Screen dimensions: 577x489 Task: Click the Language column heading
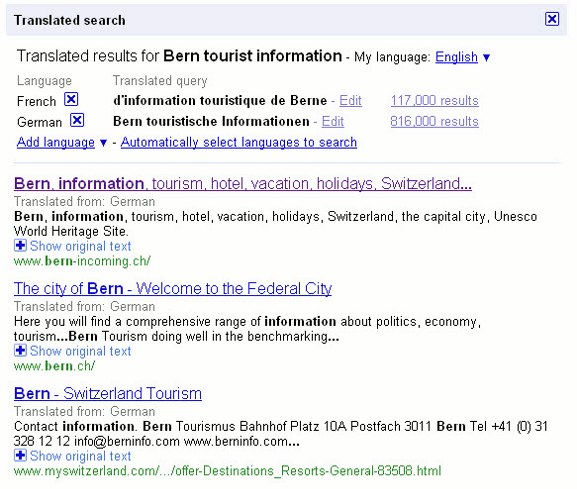tap(44, 81)
